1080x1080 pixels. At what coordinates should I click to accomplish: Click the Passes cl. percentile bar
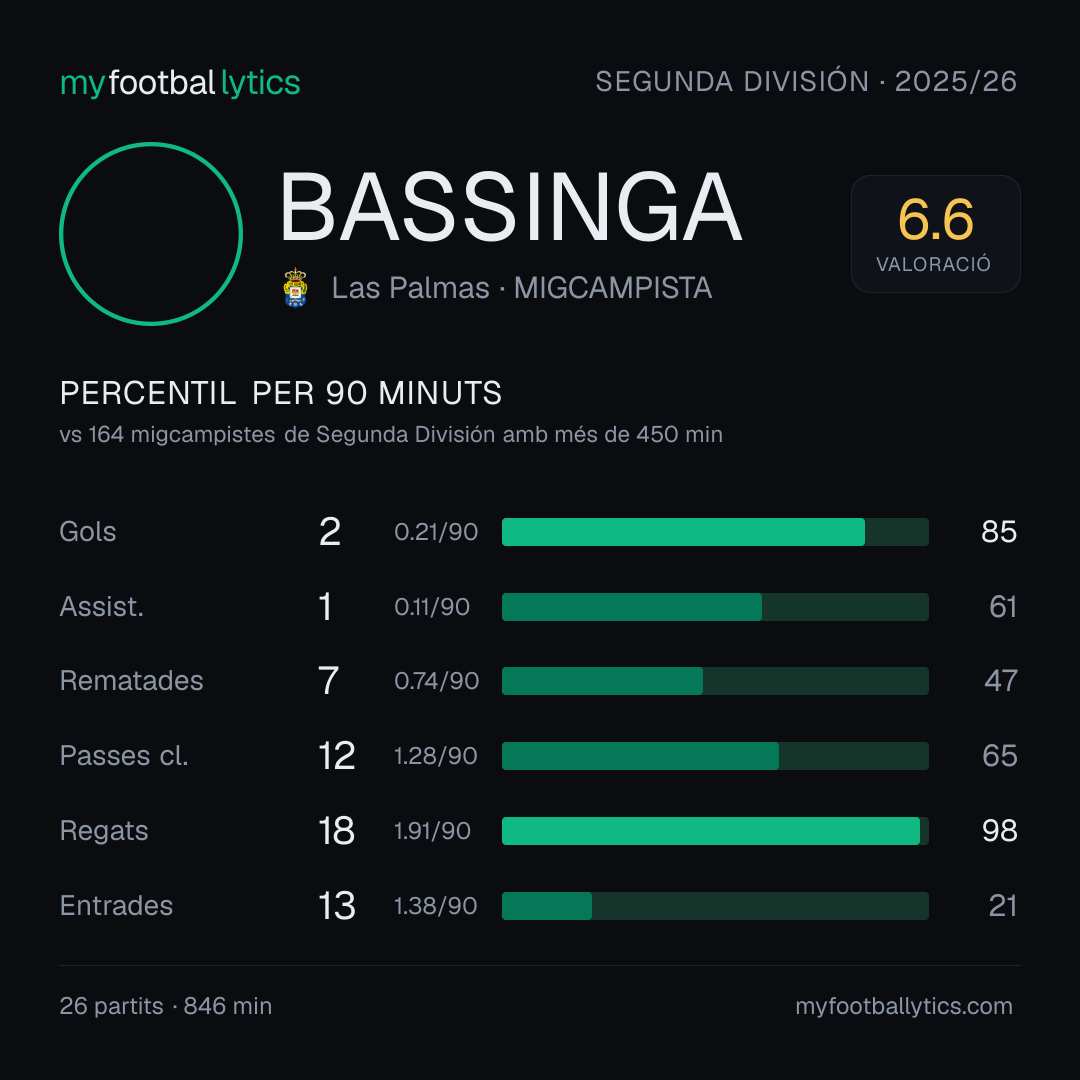point(715,756)
